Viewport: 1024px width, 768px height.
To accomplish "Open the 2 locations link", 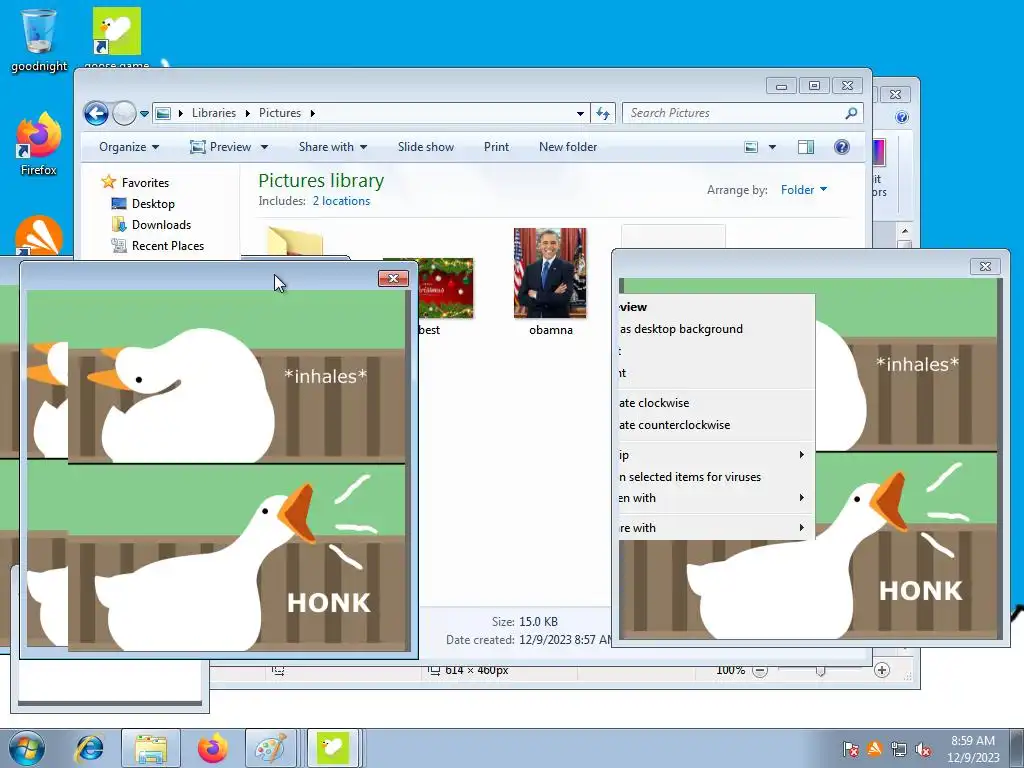I will (x=341, y=201).
